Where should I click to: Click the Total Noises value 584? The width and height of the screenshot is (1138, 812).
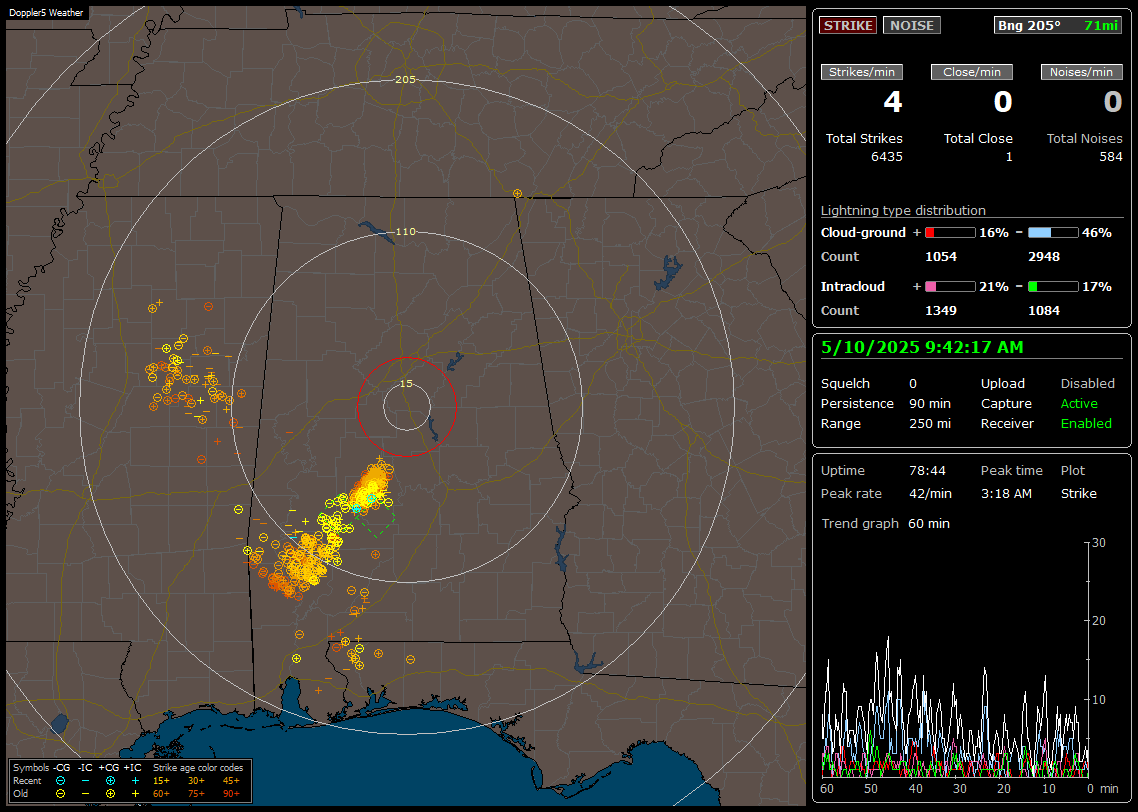[1110, 157]
